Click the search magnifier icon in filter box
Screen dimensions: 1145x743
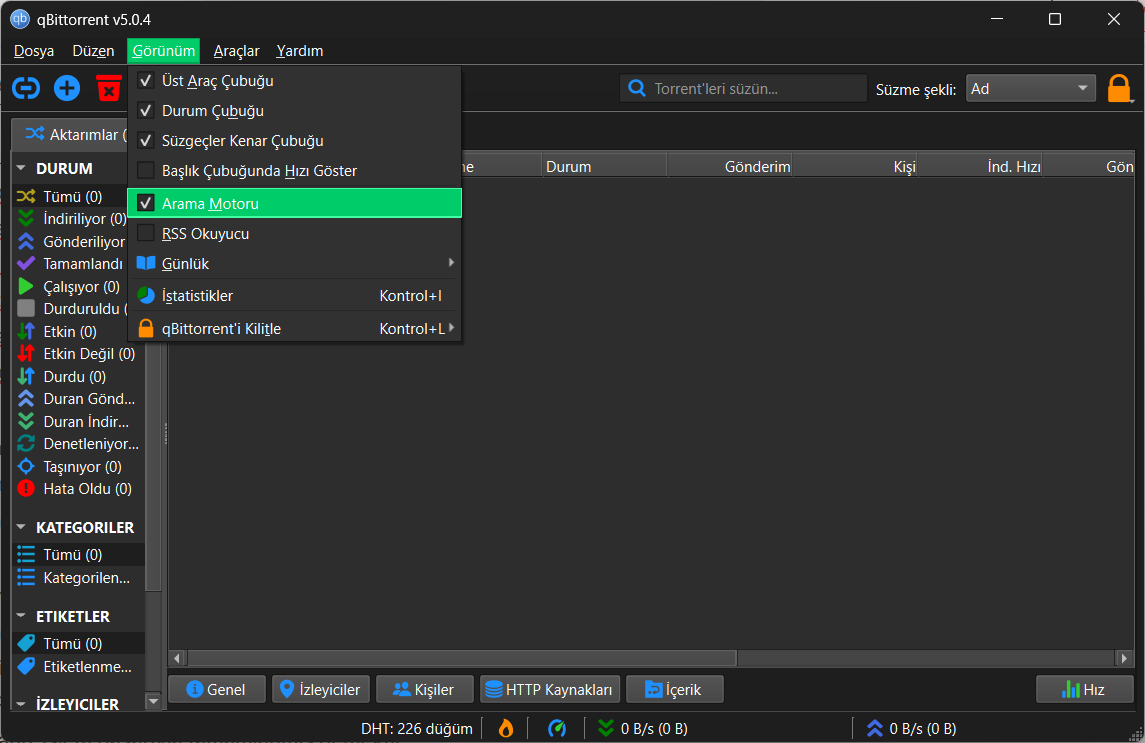(x=637, y=88)
